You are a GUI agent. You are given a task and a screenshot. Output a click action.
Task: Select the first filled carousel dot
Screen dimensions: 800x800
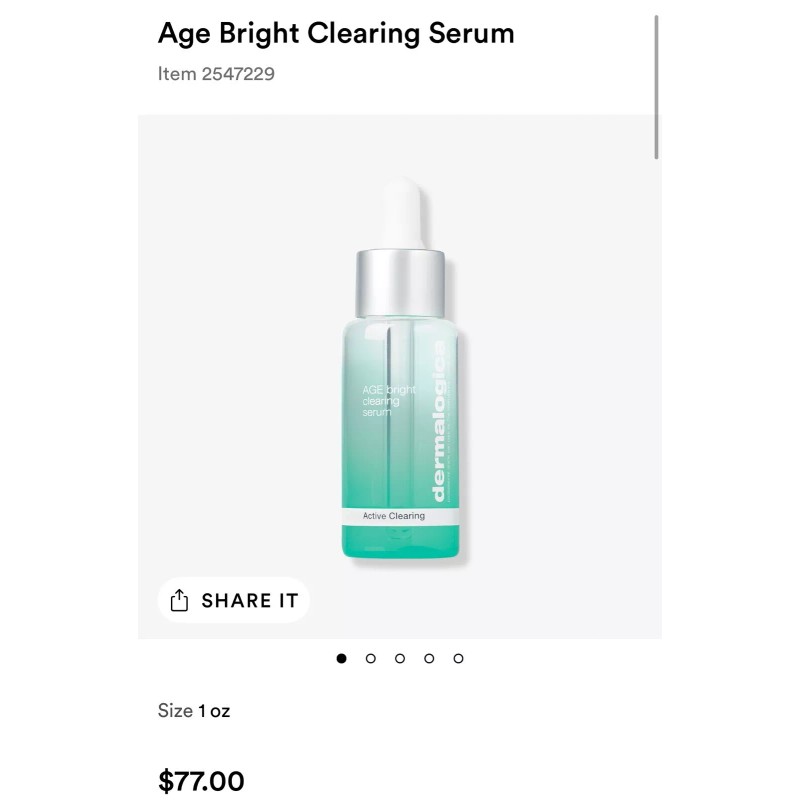341,658
